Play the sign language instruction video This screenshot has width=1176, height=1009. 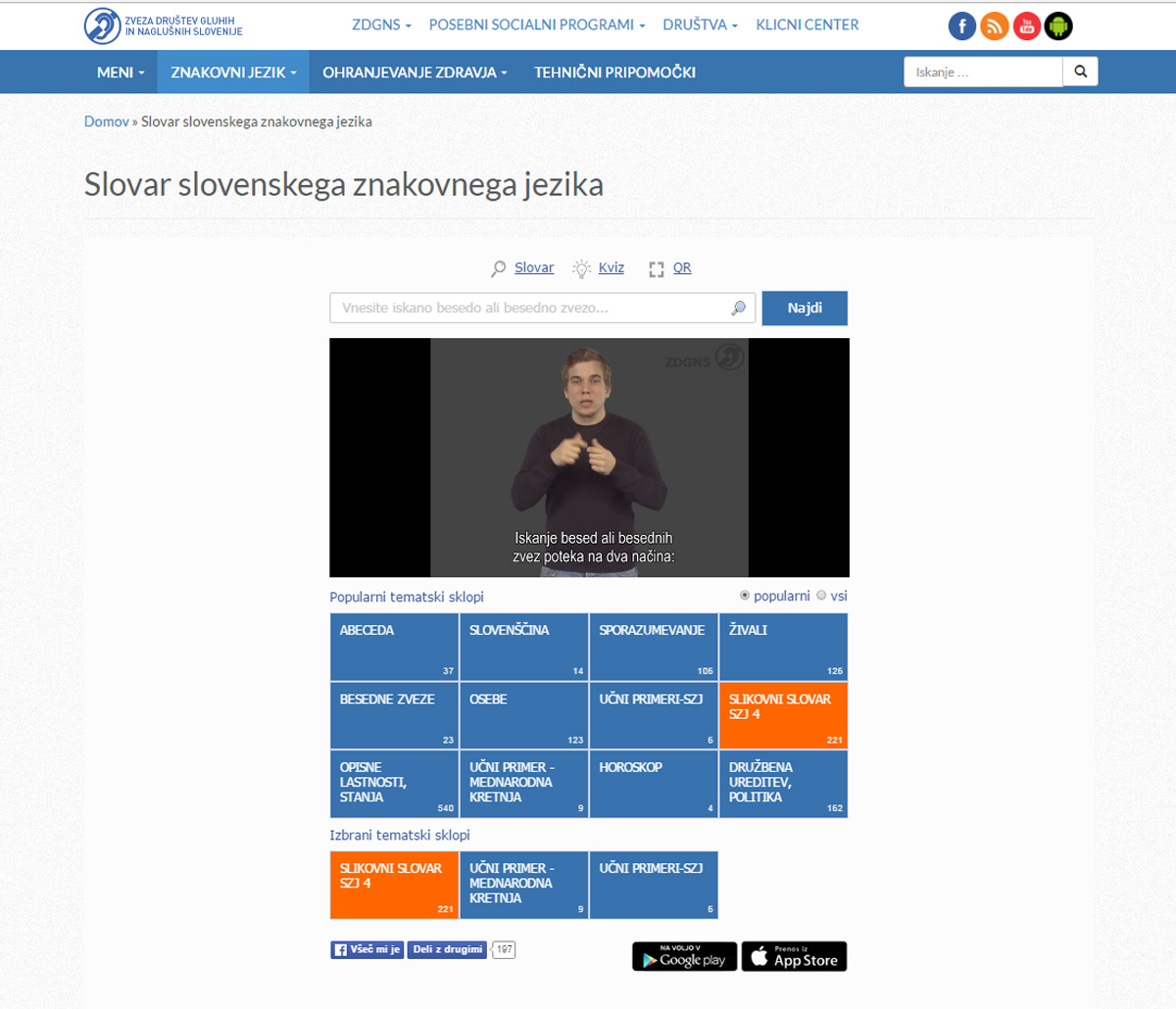click(x=589, y=457)
